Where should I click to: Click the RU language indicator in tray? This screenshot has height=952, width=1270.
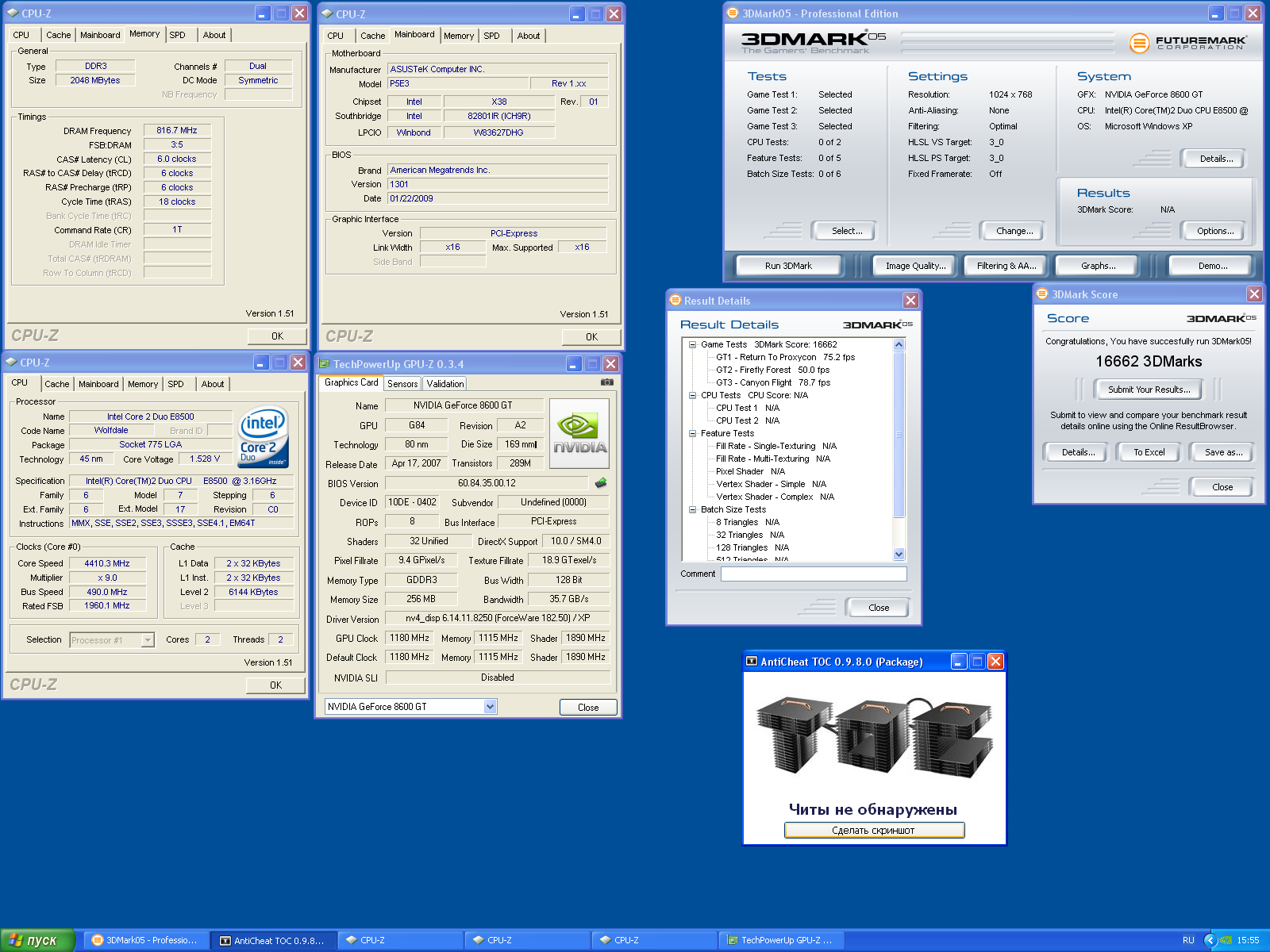pyautogui.click(x=1188, y=940)
